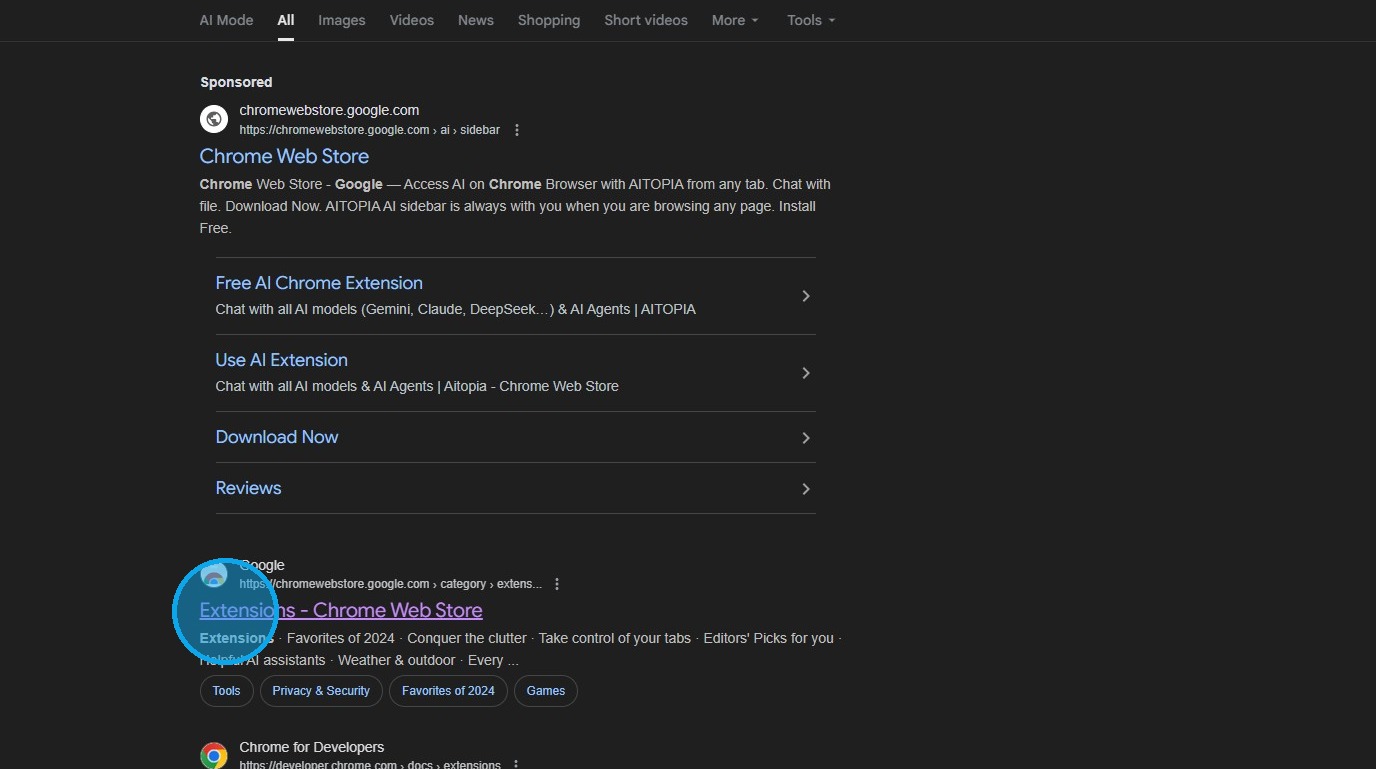Click the Privacy & Security chip
The image size is (1376, 769).
pyautogui.click(x=321, y=691)
